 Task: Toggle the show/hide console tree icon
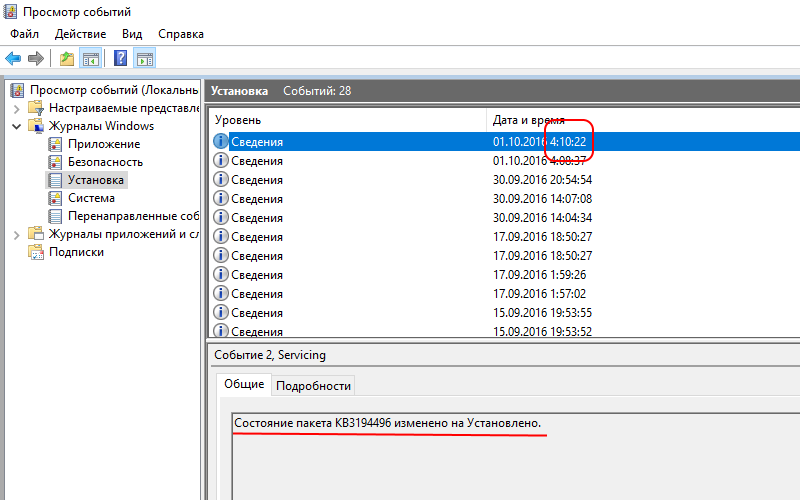(91, 58)
